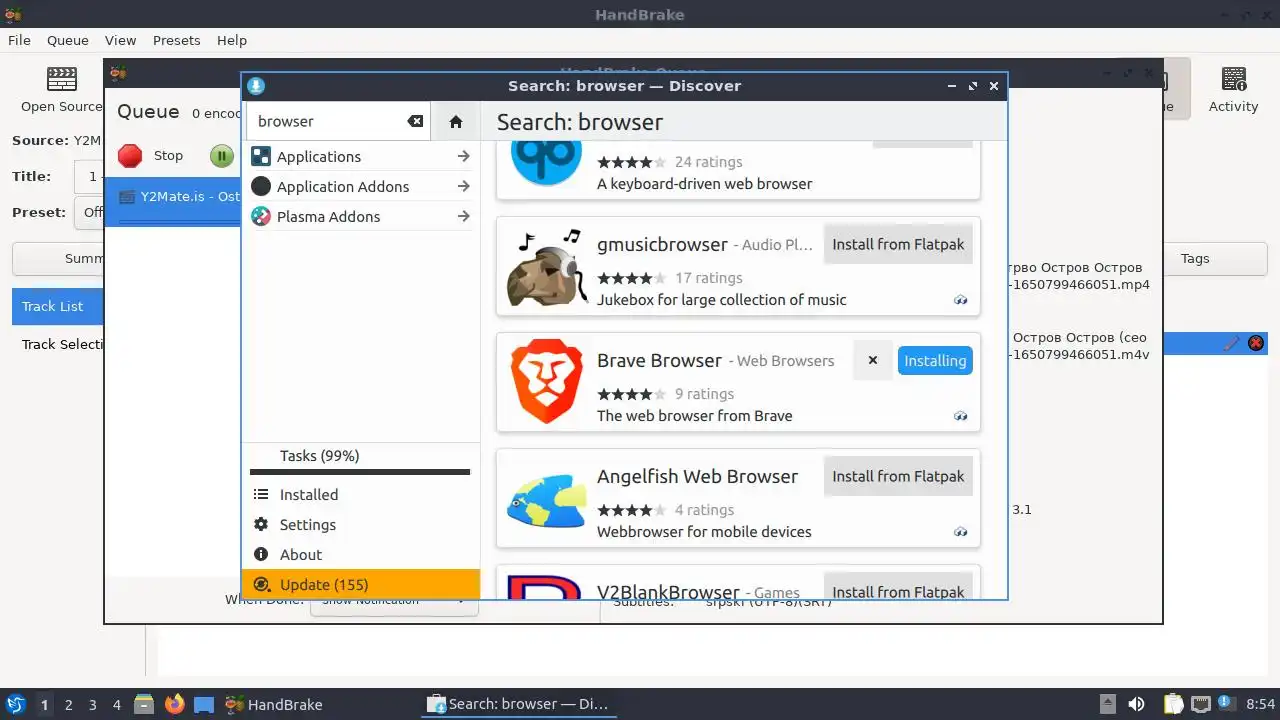The width and height of the screenshot is (1280, 720).
Task: Stop the HandBrake queue encoding
Action: [151, 155]
